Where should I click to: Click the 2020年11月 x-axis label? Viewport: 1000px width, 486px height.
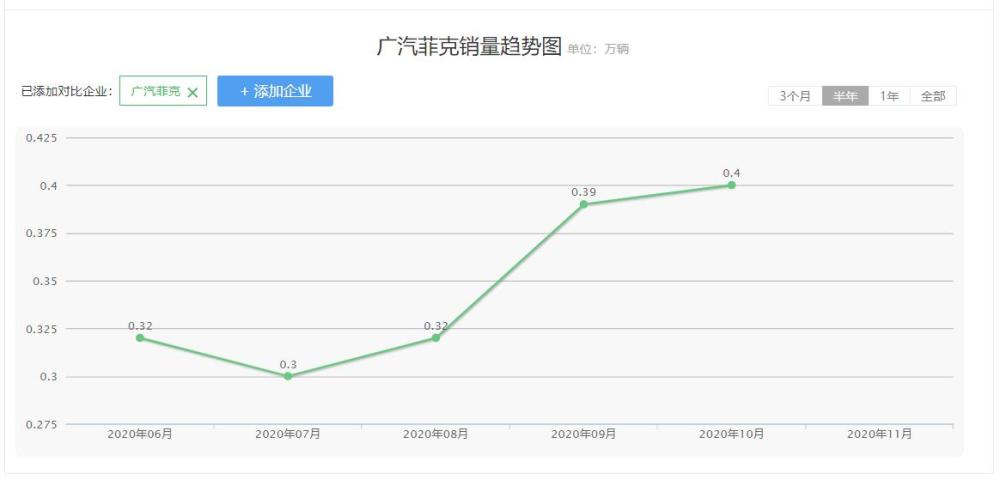[879, 435]
